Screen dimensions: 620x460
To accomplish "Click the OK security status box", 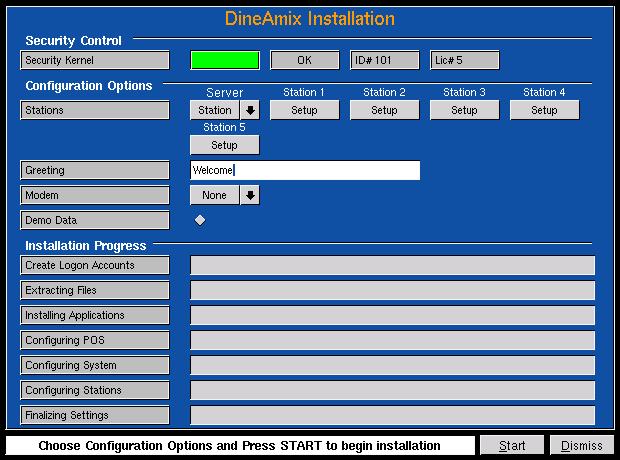I will [x=304, y=60].
